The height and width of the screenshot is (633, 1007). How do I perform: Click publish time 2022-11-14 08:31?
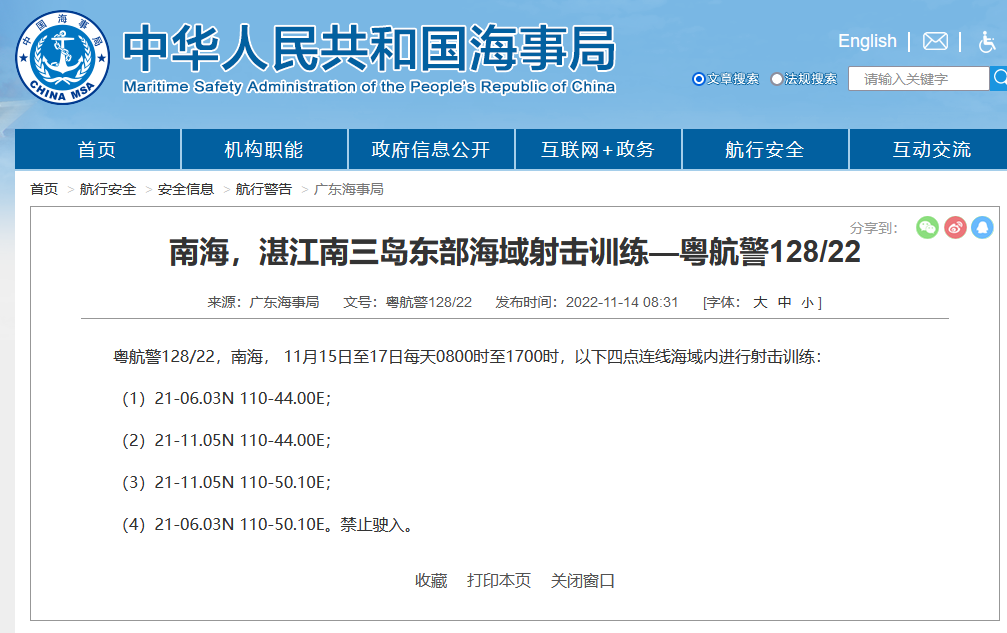click(x=622, y=302)
